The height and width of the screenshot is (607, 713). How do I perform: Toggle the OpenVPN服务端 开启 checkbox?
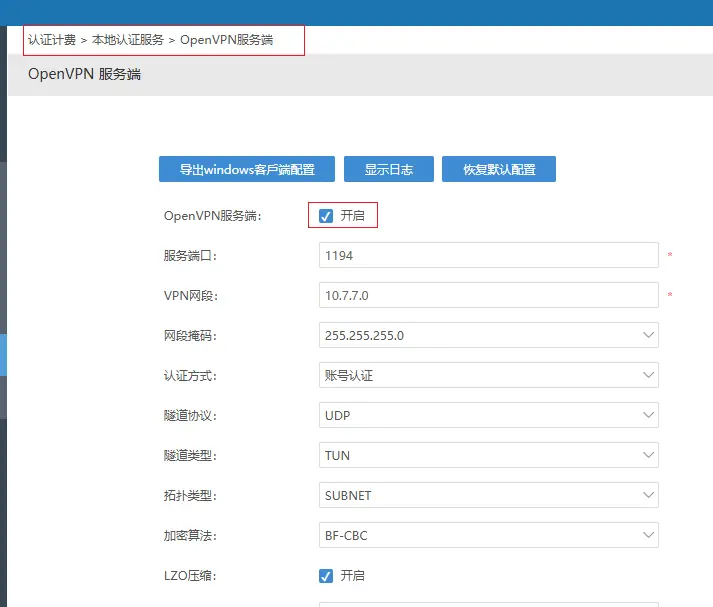(326, 216)
